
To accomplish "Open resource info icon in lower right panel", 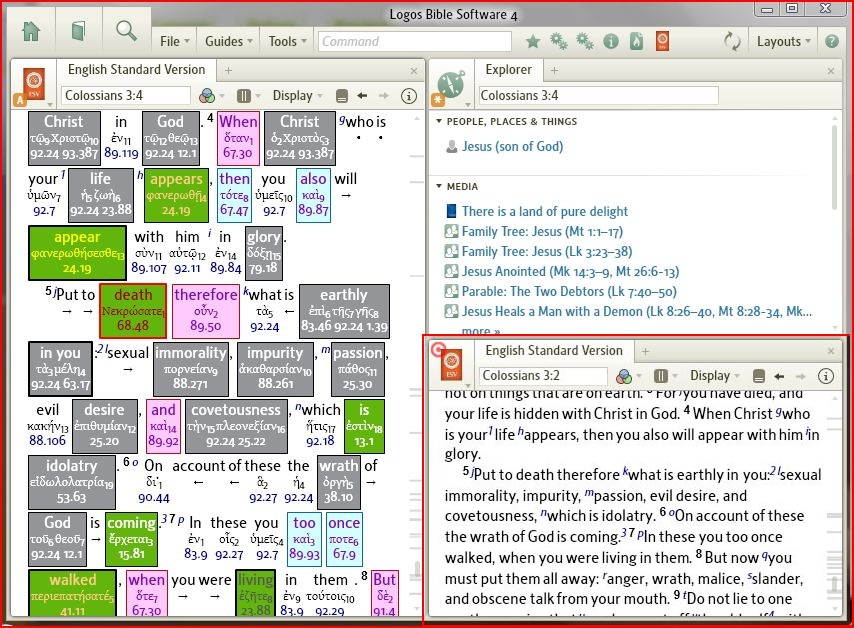I will (826, 376).
